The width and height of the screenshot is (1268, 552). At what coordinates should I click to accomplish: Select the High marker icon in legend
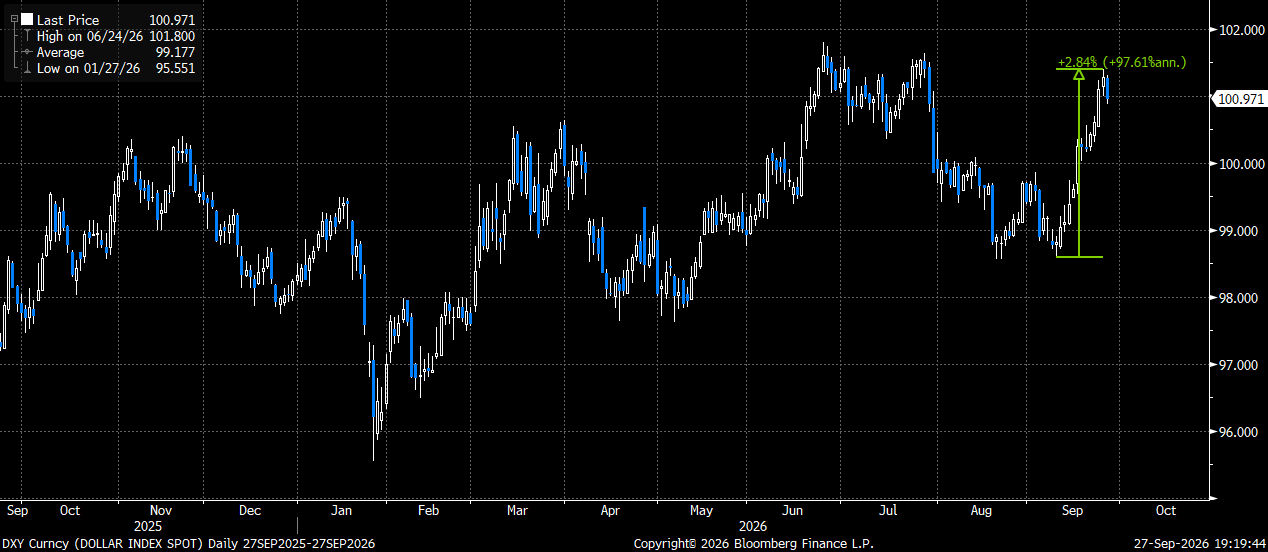tap(26, 36)
